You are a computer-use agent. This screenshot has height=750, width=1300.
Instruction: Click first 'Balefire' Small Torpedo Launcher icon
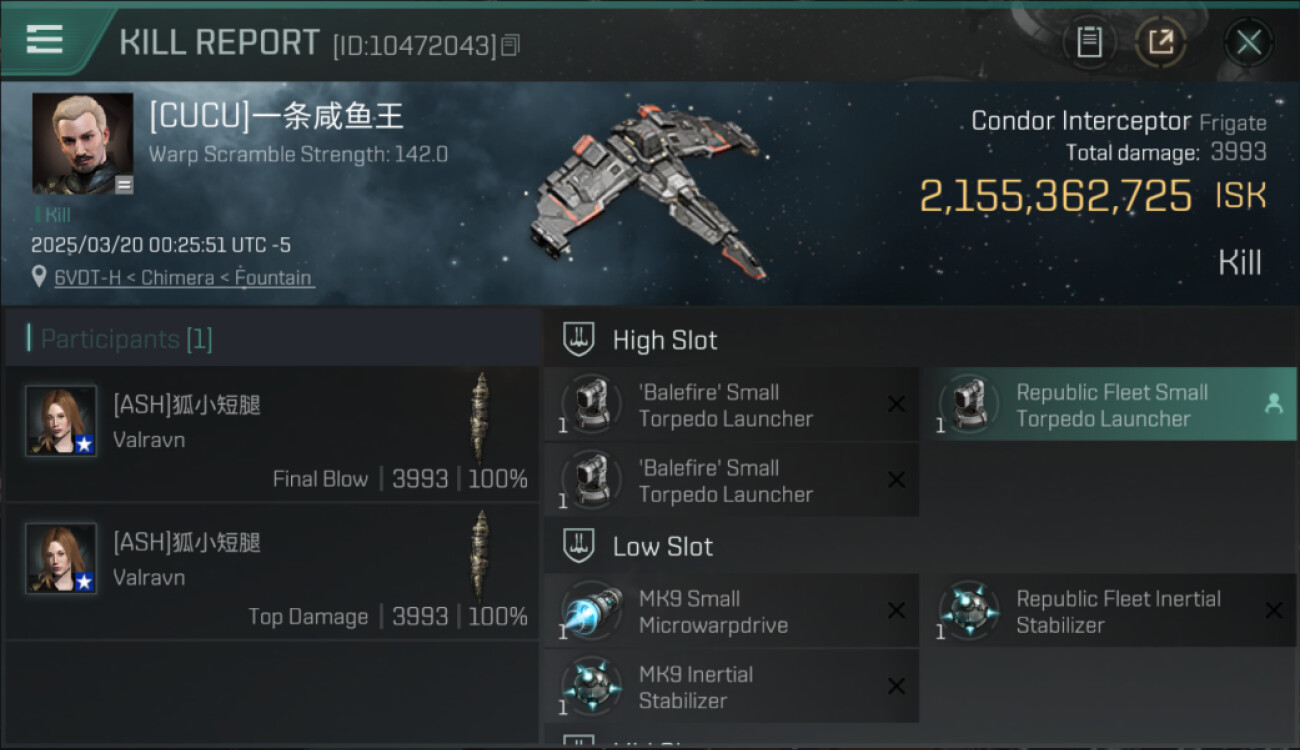click(592, 404)
